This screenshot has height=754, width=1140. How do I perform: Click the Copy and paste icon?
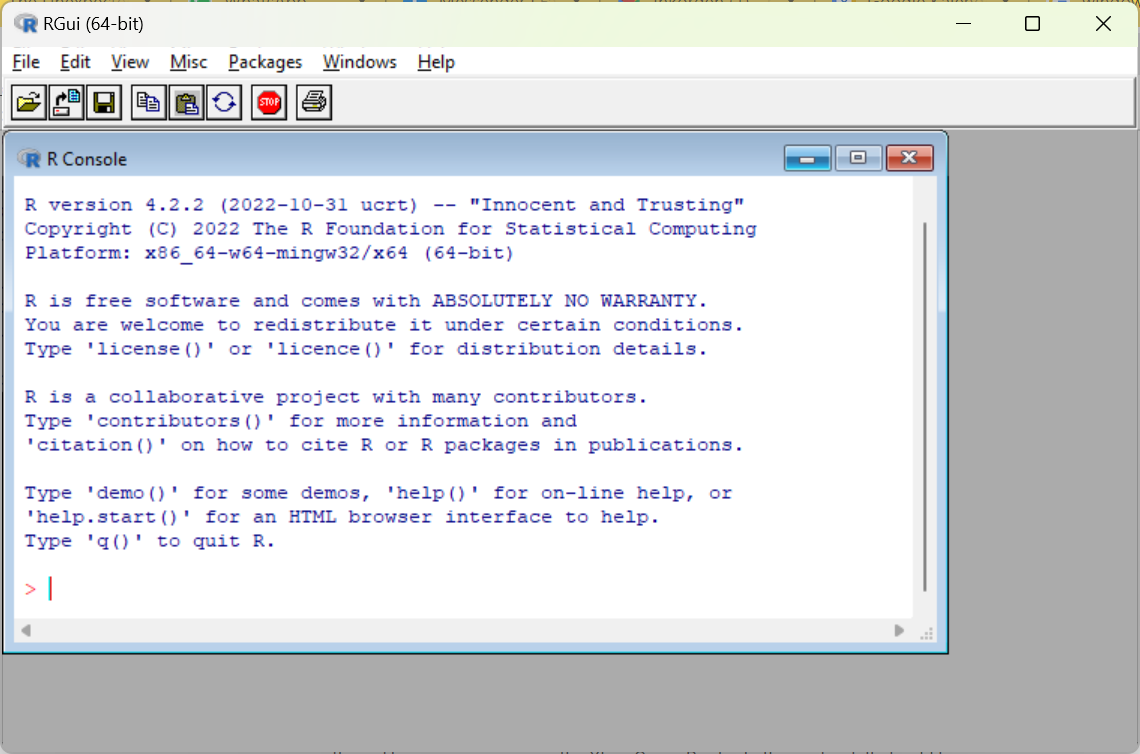[224, 103]
